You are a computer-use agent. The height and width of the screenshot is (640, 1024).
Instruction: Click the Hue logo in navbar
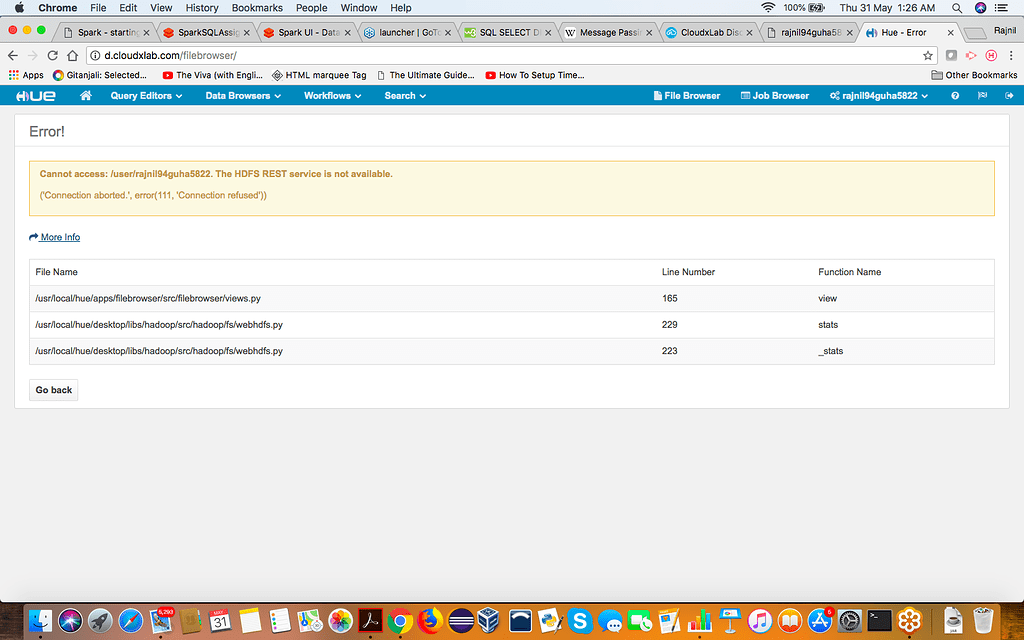tap(35, 96)
